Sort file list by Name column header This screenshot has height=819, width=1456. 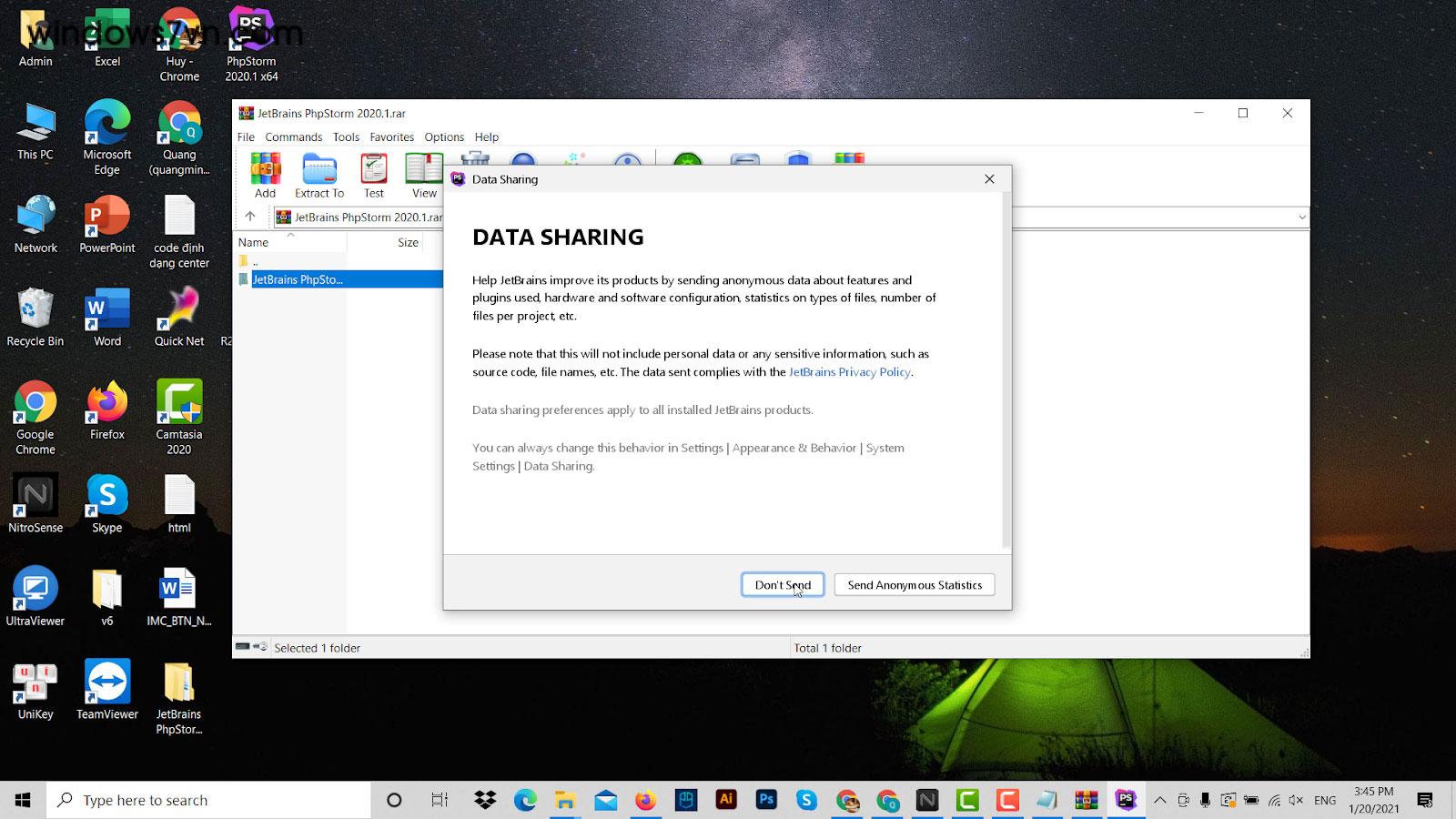(254, 242)
